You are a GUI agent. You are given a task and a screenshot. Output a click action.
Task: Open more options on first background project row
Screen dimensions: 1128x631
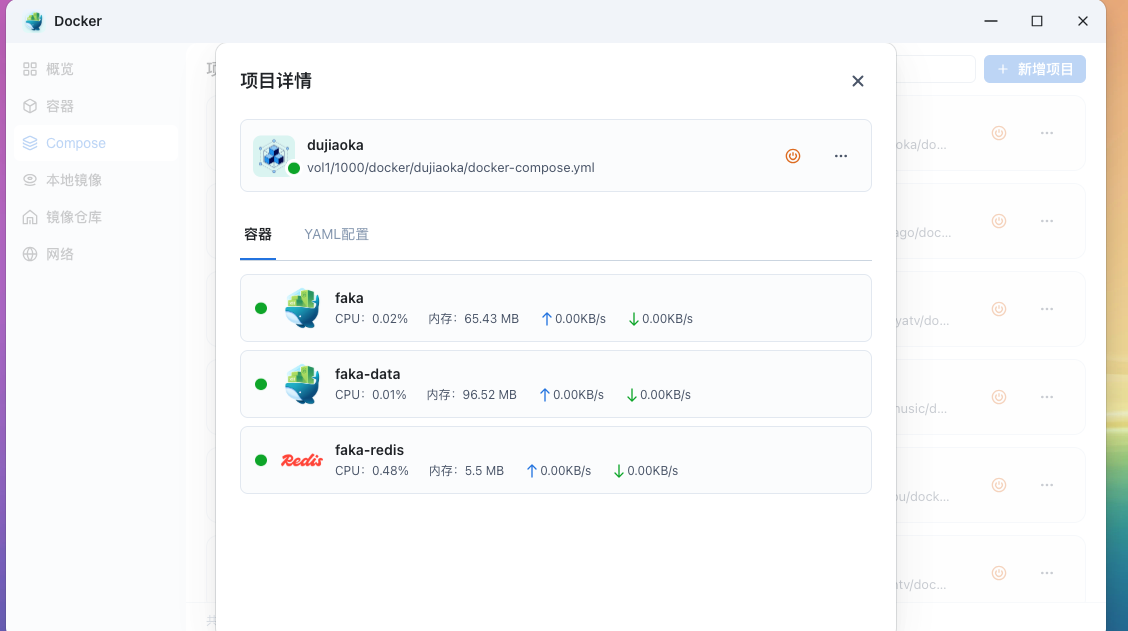1047,133
